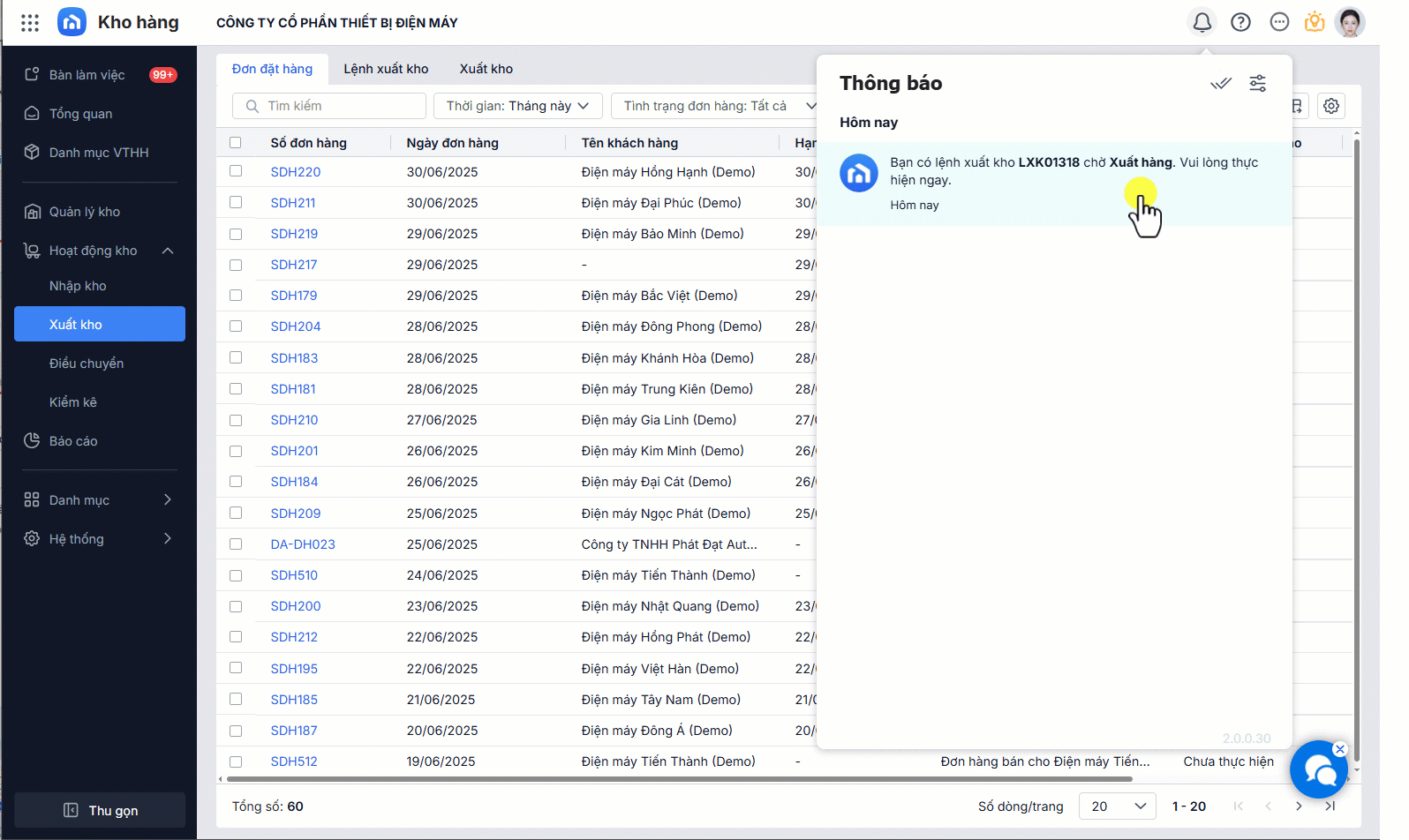Open the rows per page dropdown
This screenshot has width=1409, height=840.
coord(1117,806)
